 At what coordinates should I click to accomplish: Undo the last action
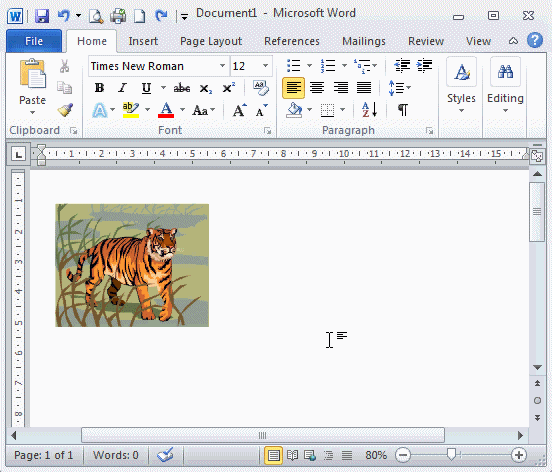coord(64,16)
